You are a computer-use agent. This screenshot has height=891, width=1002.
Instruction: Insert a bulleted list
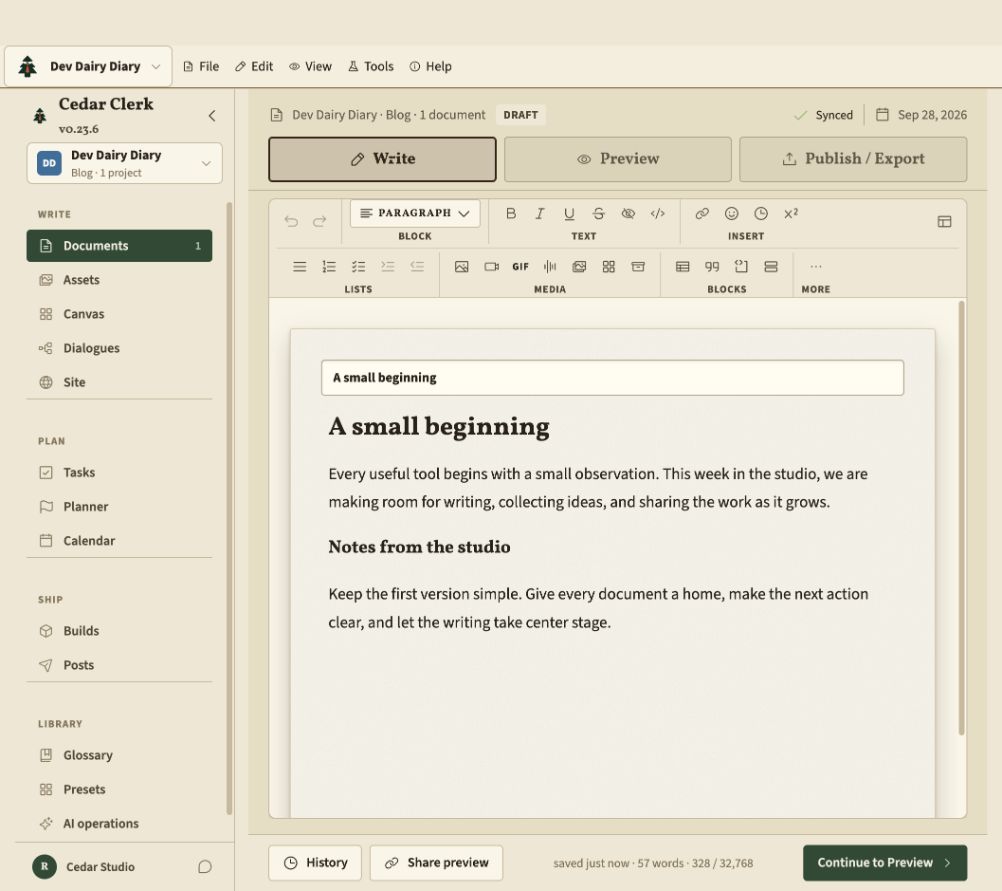coord(300,267)
